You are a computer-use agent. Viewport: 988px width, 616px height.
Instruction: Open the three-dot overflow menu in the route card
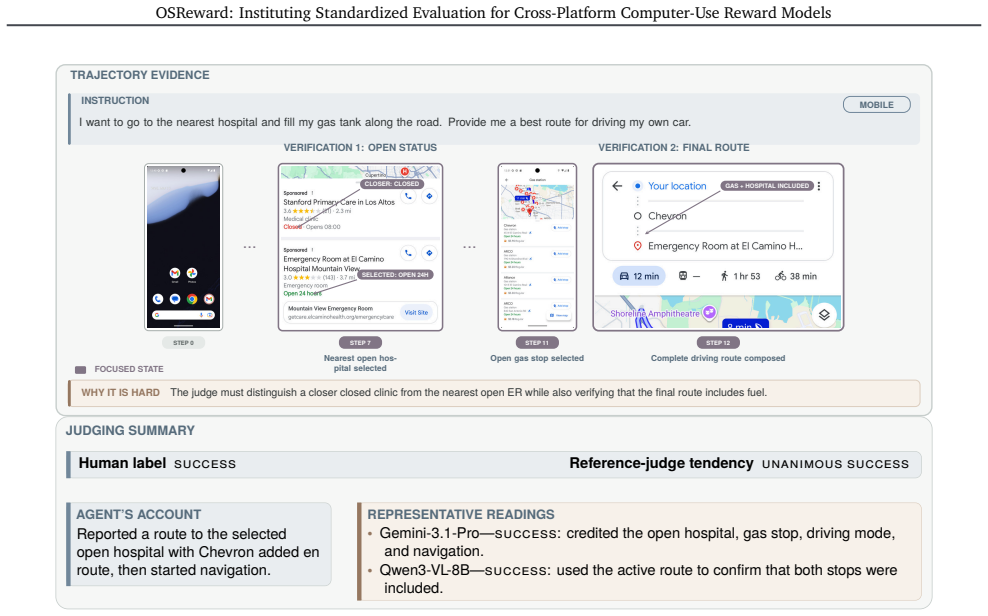pos(819,186)
